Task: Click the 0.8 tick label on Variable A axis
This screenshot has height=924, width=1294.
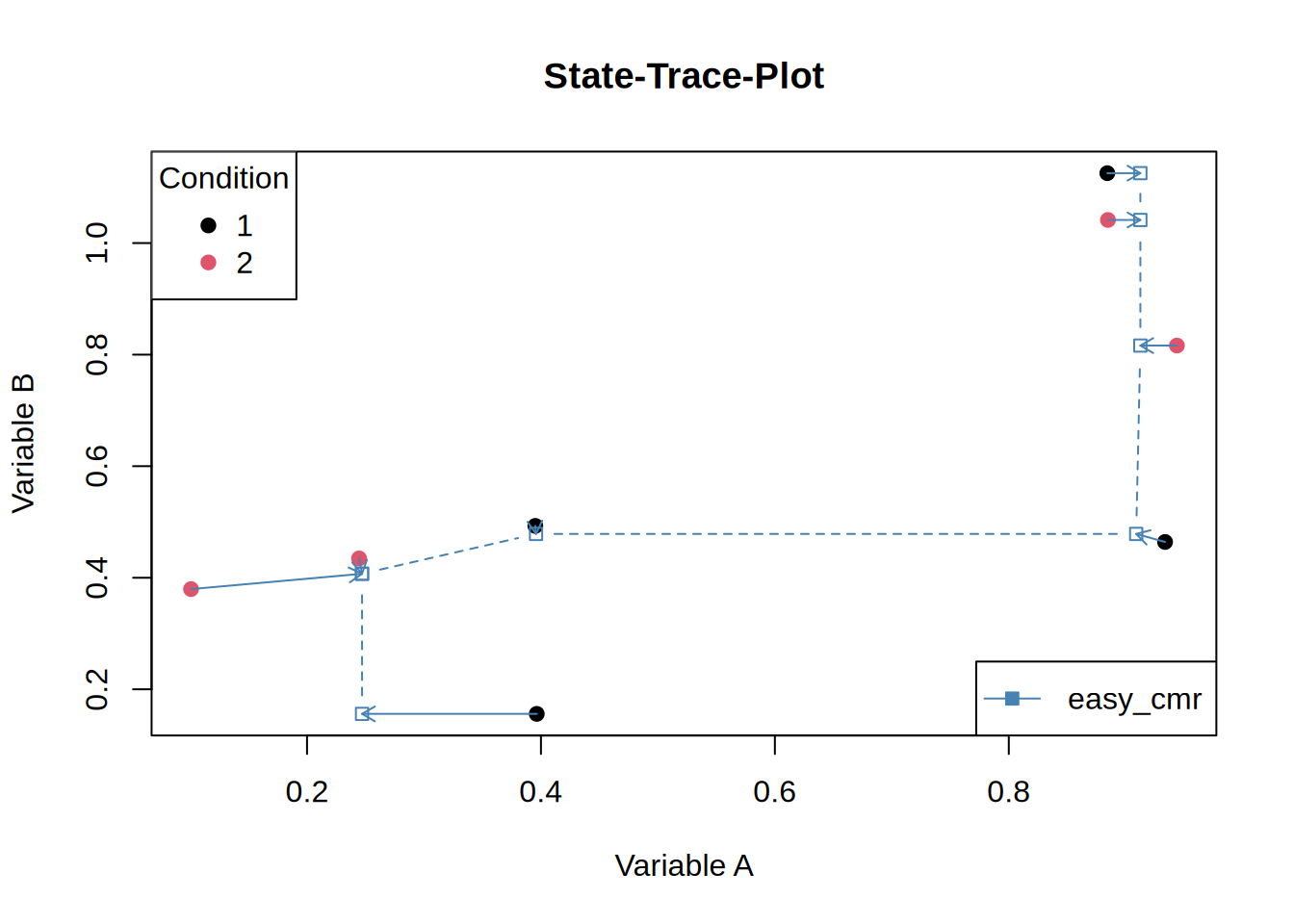Action: tap(1008, 791)
